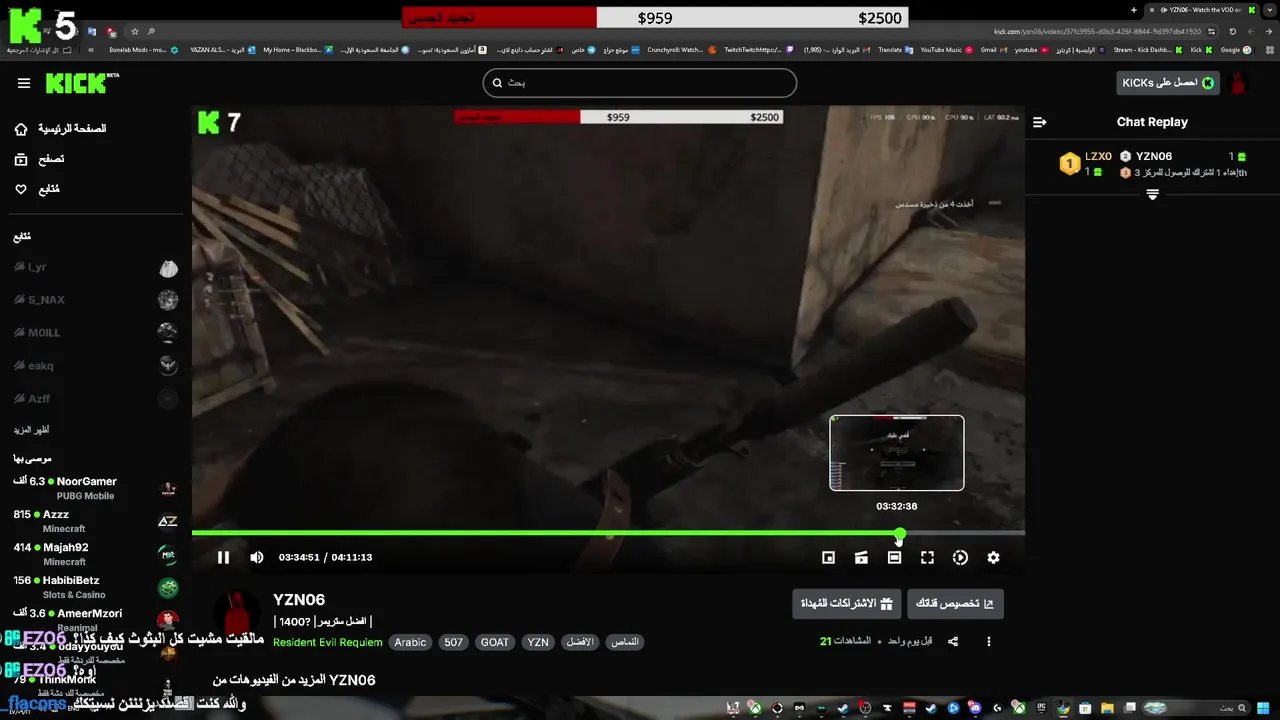Reload the browser page
1280x720 pixels.
(1233, 31)
